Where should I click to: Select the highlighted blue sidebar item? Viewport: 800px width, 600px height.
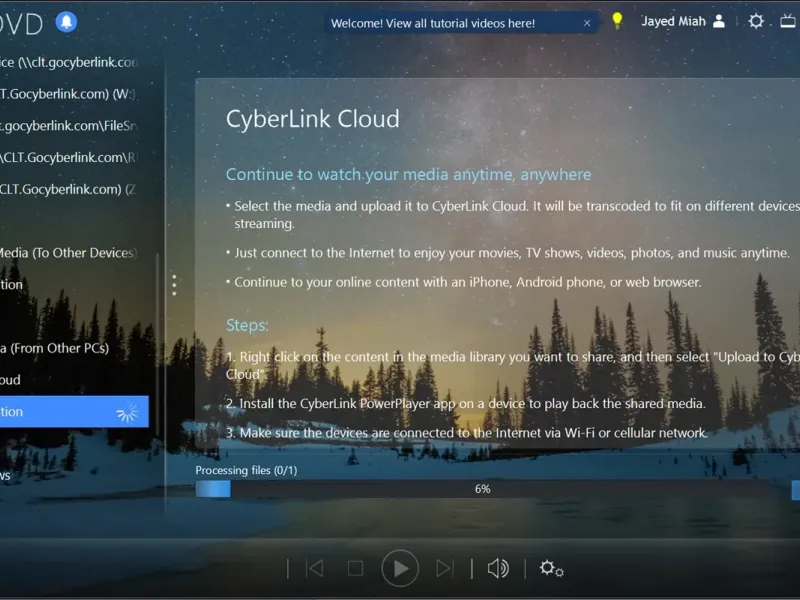coord(74,412)
